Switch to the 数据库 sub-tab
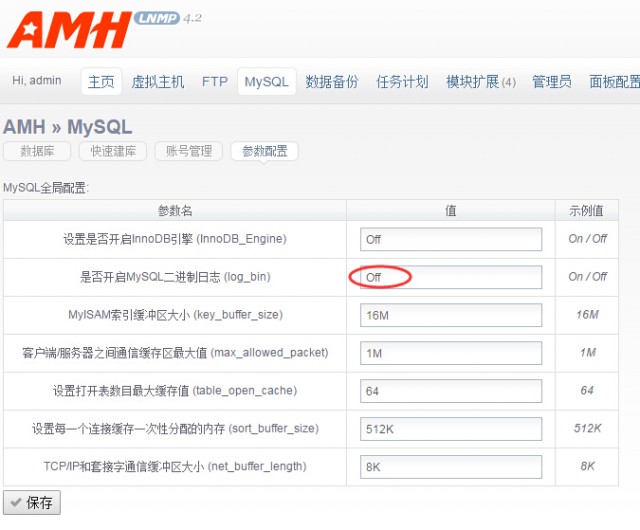 coord(37,151)
